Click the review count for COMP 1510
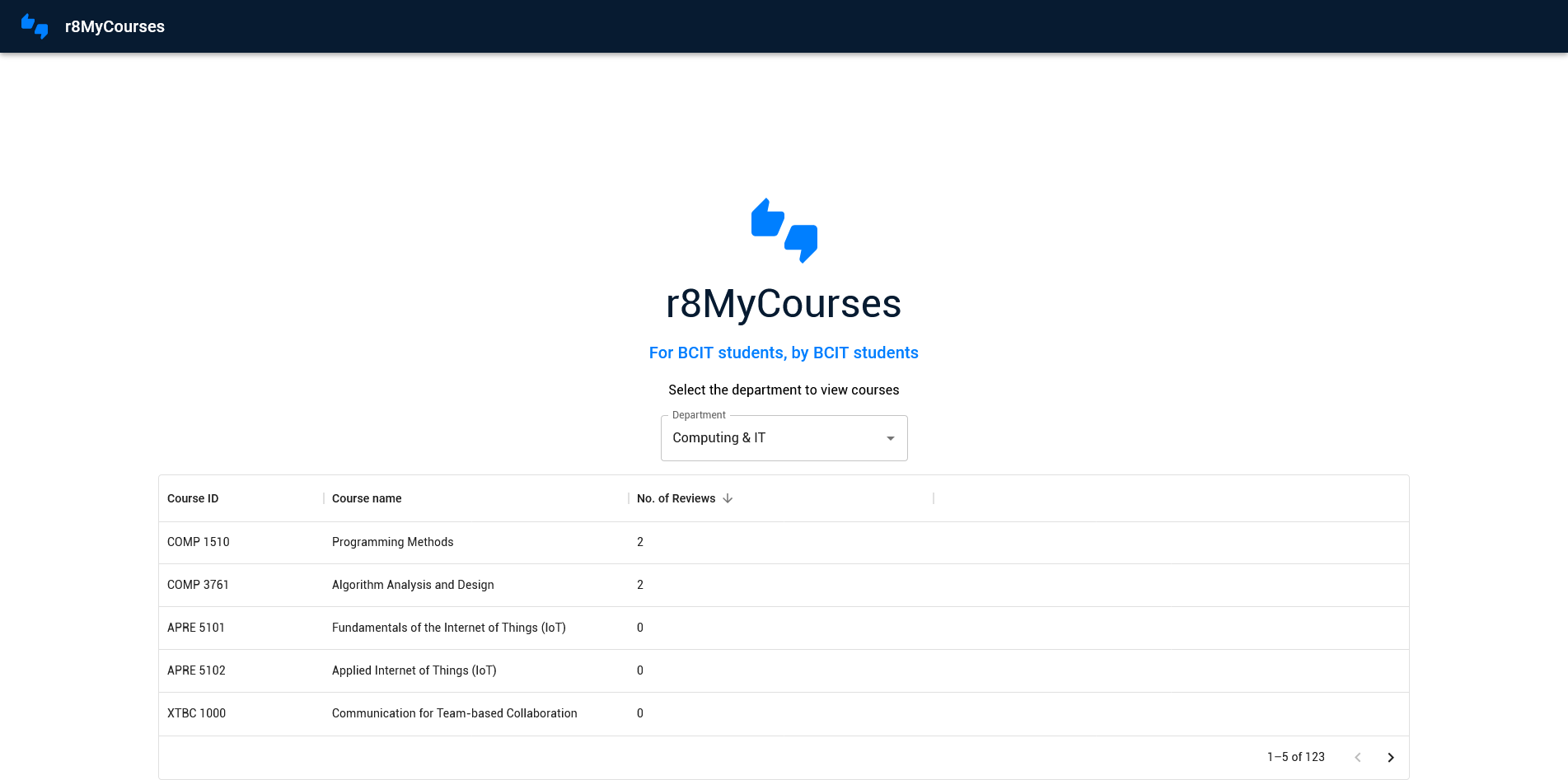The width and height of the screenshot is (1568, 780). tap(640, 542)
